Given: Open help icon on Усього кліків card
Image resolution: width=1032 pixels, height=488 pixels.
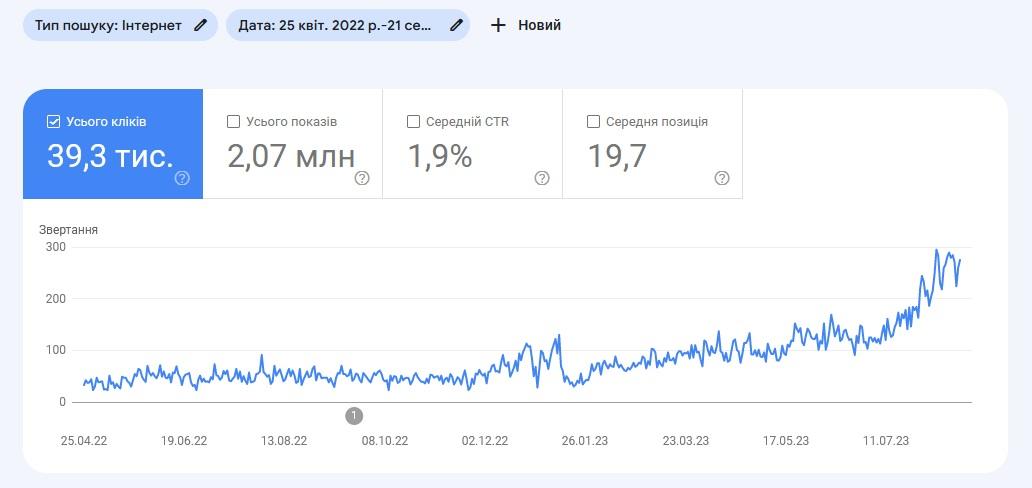Looking at the screenshot, I should point(182,178).
